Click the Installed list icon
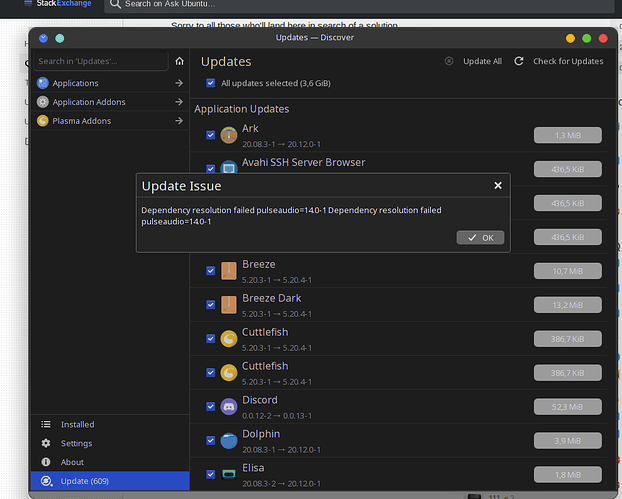Image resolution: width=622 pixels, height=499 pixels. click(x=46, y=424)
